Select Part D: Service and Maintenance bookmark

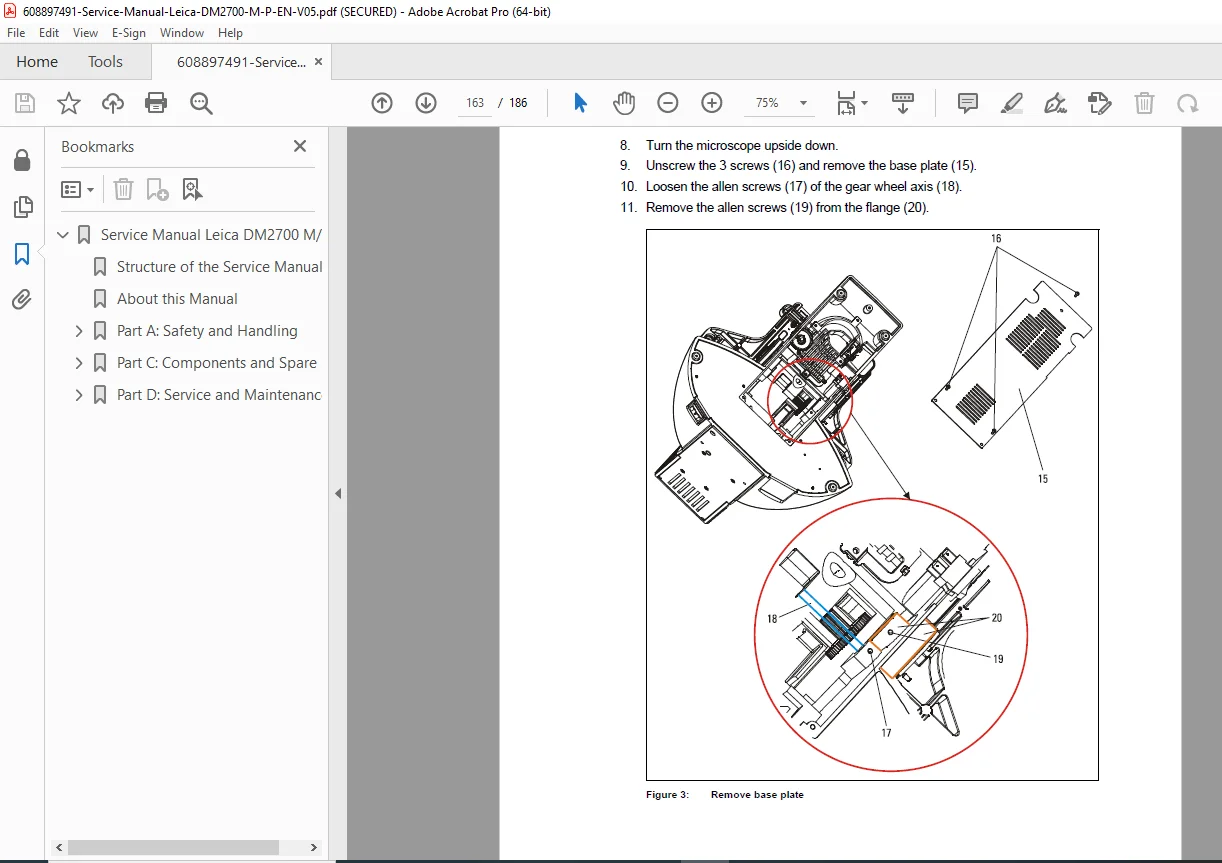click(x=219, y=395)
